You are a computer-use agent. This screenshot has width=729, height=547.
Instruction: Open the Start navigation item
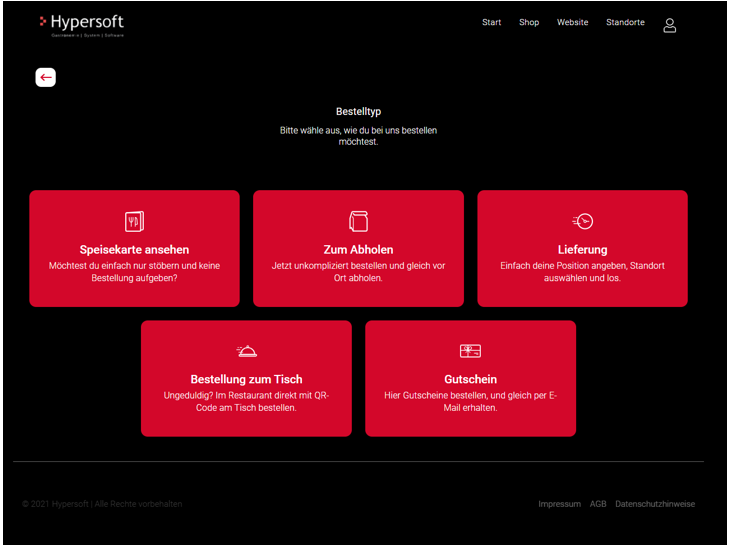pos(491,23)
